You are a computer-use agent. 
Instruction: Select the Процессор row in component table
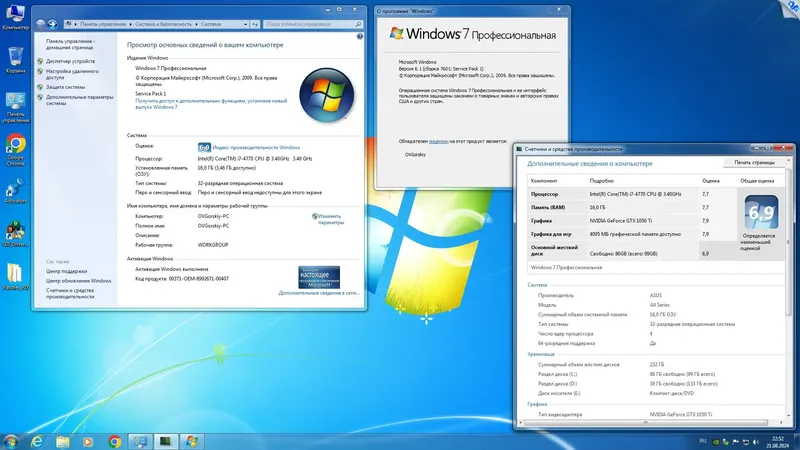point(632,194)
